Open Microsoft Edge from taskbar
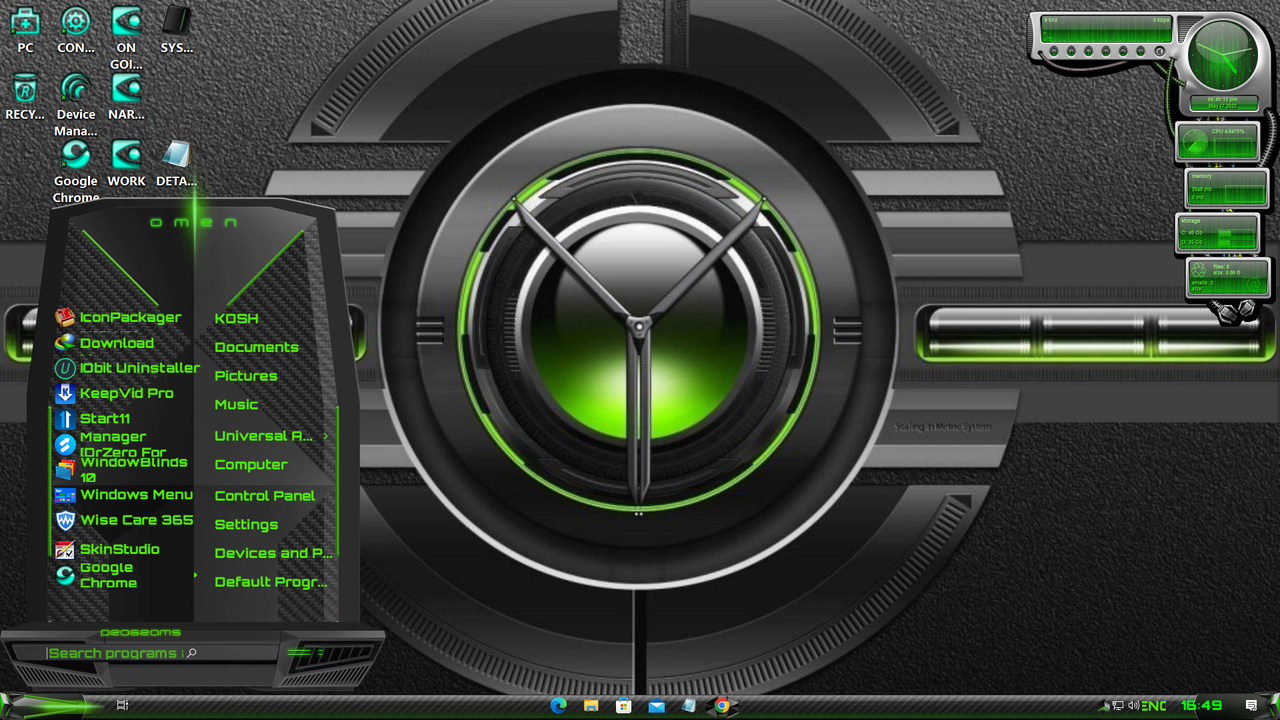The width and height of the screenshot is (1280, 720). (x=558, y=706)
